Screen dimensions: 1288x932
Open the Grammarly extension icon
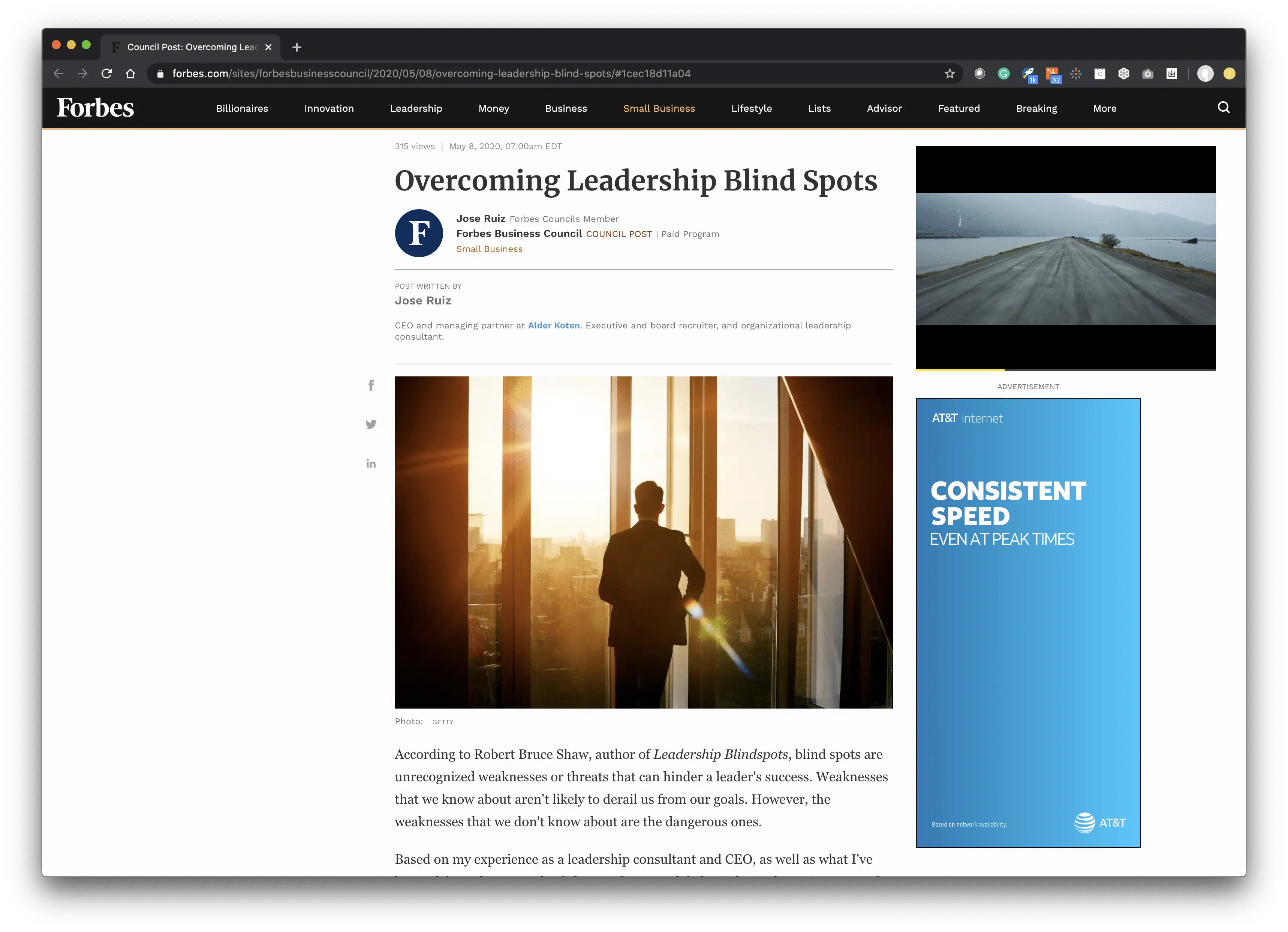point(1003,74)
